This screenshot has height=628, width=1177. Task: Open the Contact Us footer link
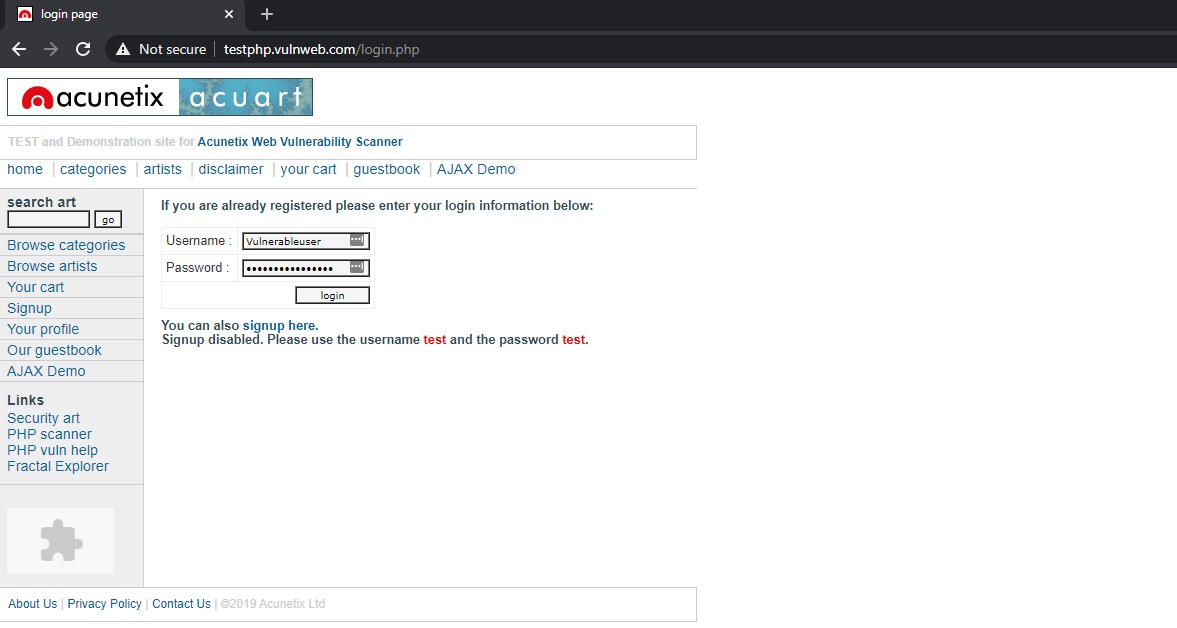point(182,604)
